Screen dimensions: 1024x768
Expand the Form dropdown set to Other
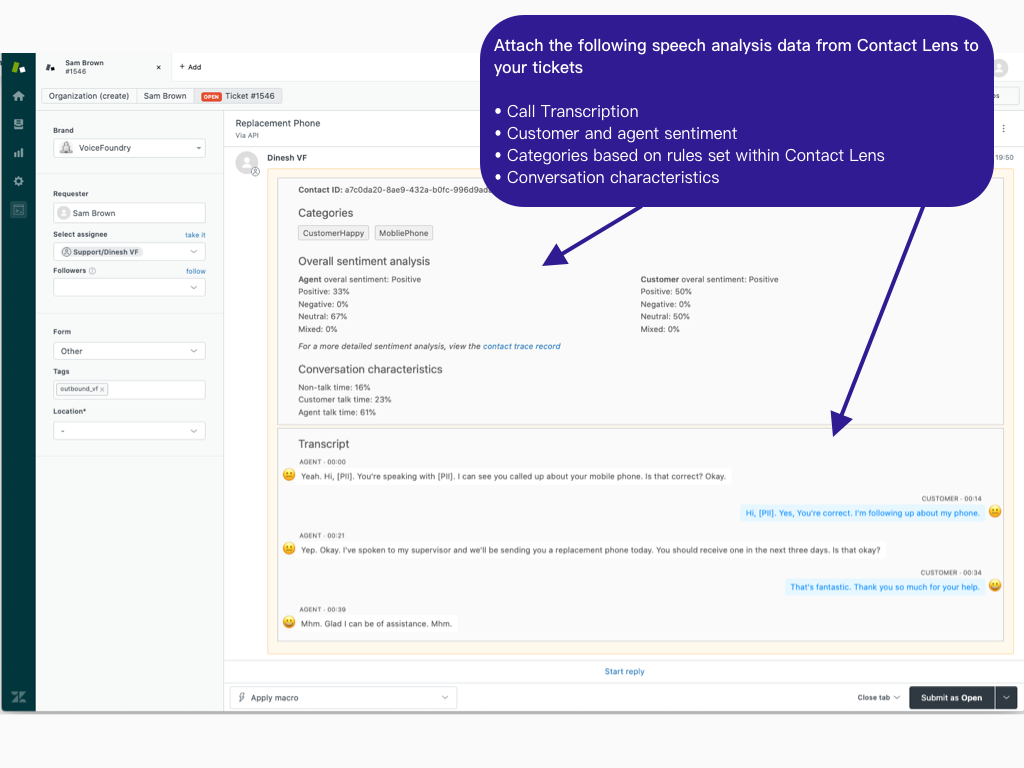pyautogui.click(x=129, y=351)
